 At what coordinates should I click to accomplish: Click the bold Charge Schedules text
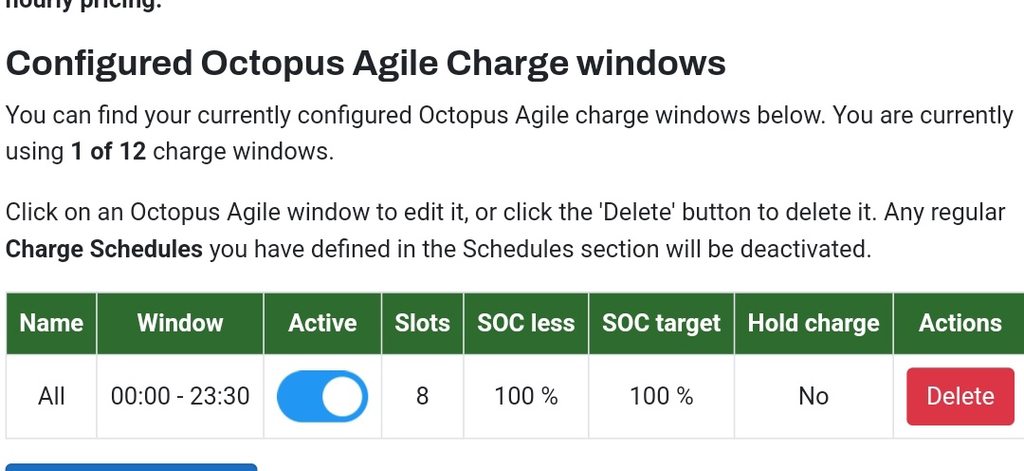[x=104, y=249]
